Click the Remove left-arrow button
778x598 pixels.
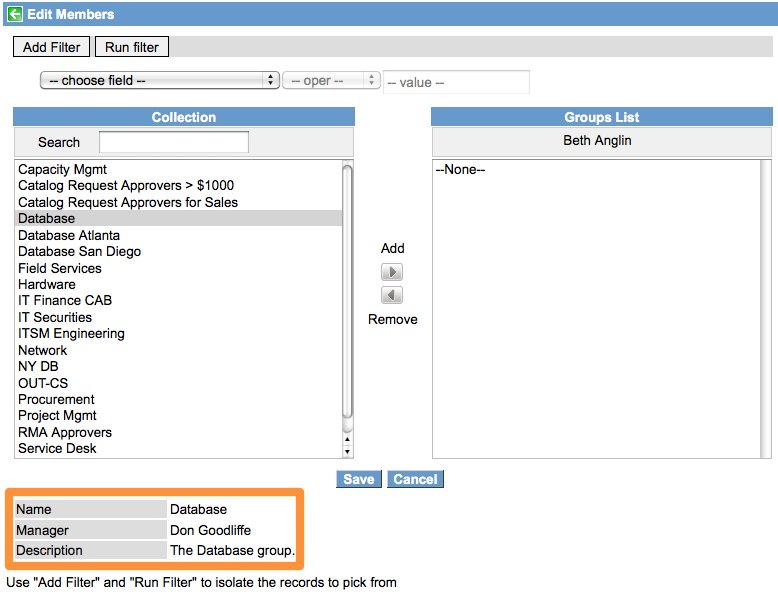point(393,296)
